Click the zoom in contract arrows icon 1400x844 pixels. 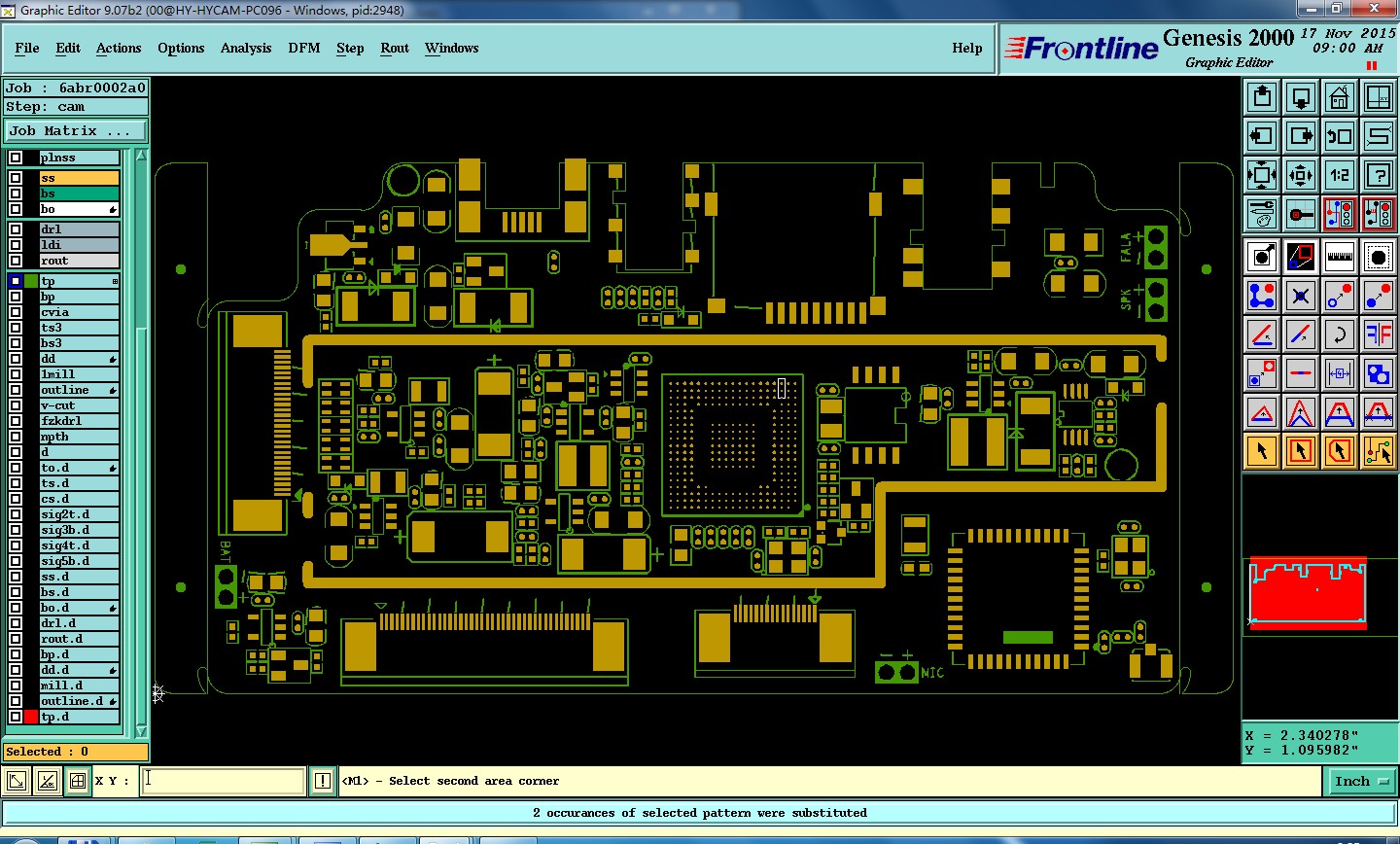click(1301, 174)
